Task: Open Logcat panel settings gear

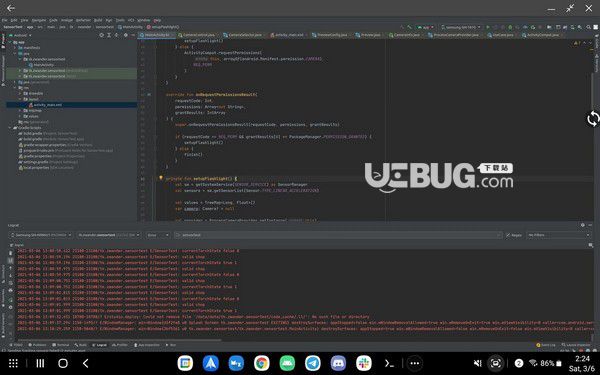Action: click(x=582, y=225)
